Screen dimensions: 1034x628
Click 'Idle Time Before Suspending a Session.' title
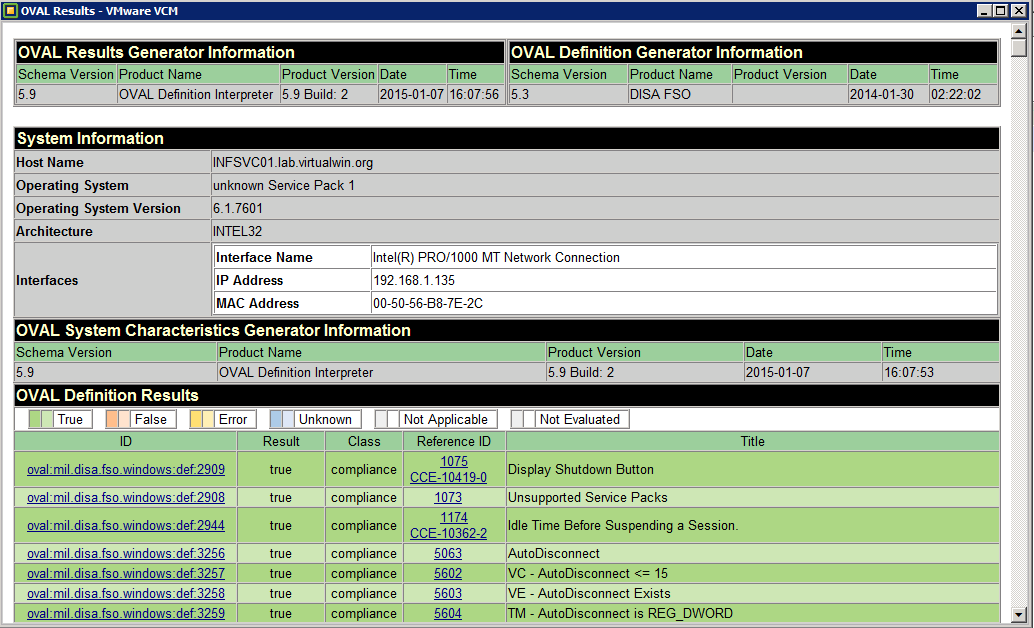point(623,526)
